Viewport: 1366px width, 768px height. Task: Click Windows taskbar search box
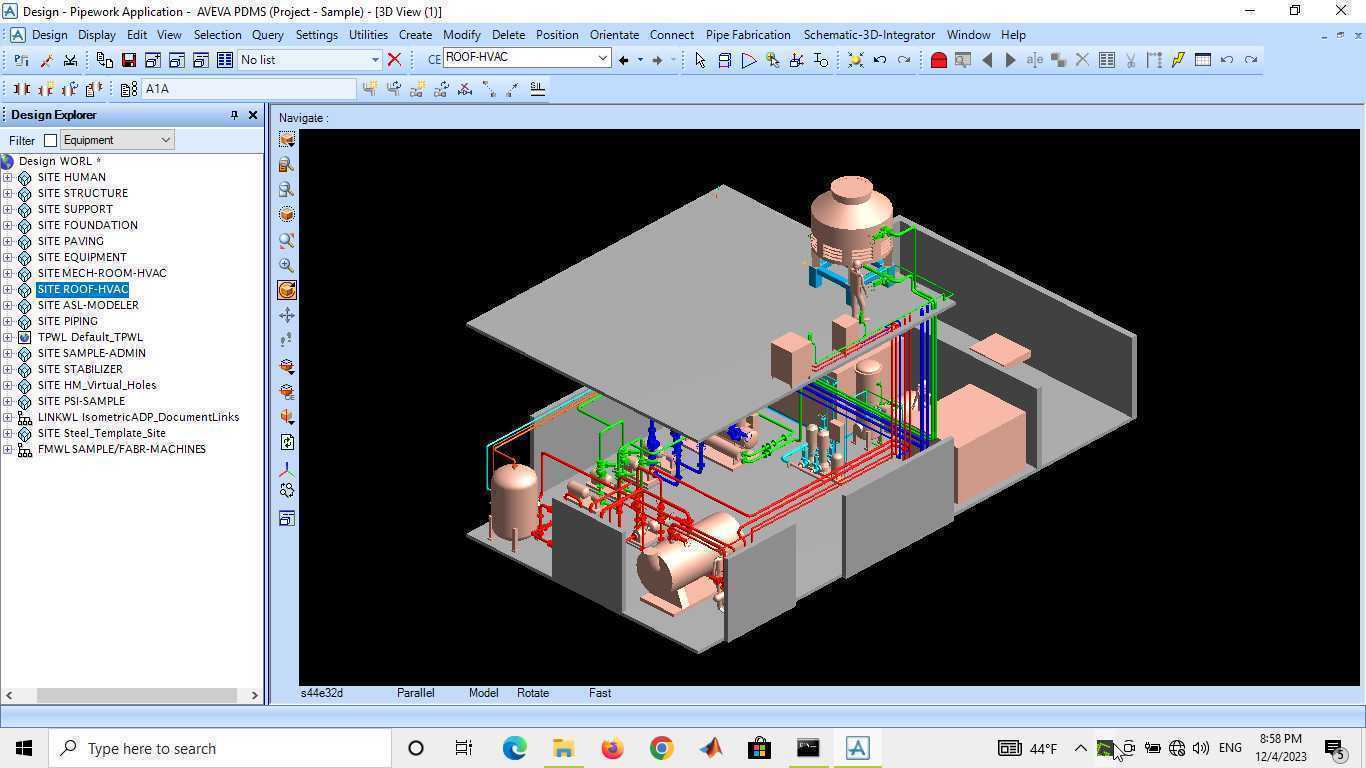pyautogui.click(x=220, y=748)
